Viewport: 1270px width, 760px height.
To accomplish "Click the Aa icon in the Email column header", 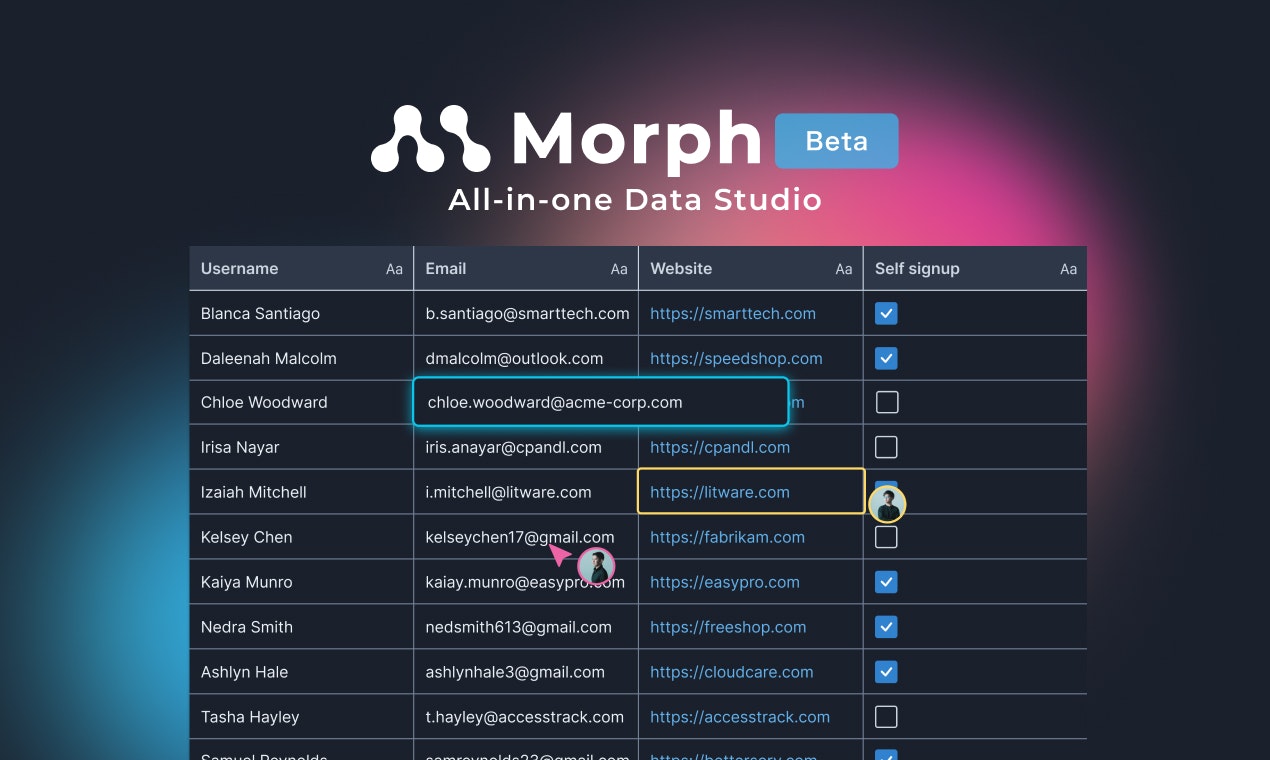I will [619, 268].
